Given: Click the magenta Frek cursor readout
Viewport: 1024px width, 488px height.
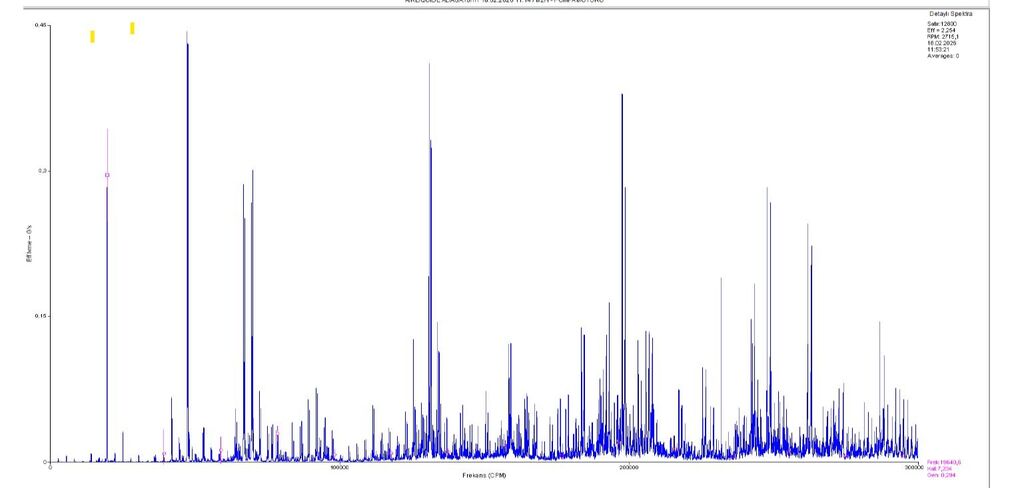Looking at the screenshot, I should tap(943, 462).
